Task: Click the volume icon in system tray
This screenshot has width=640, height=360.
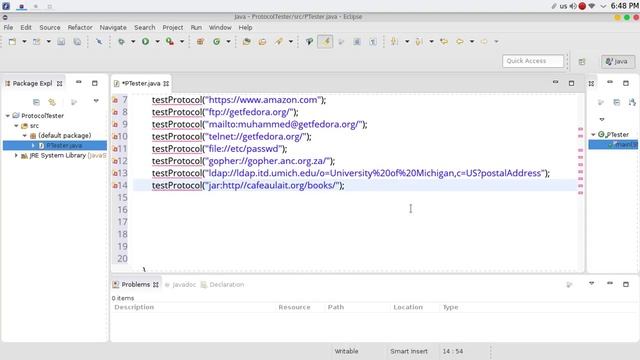Action: click(573, 6)
